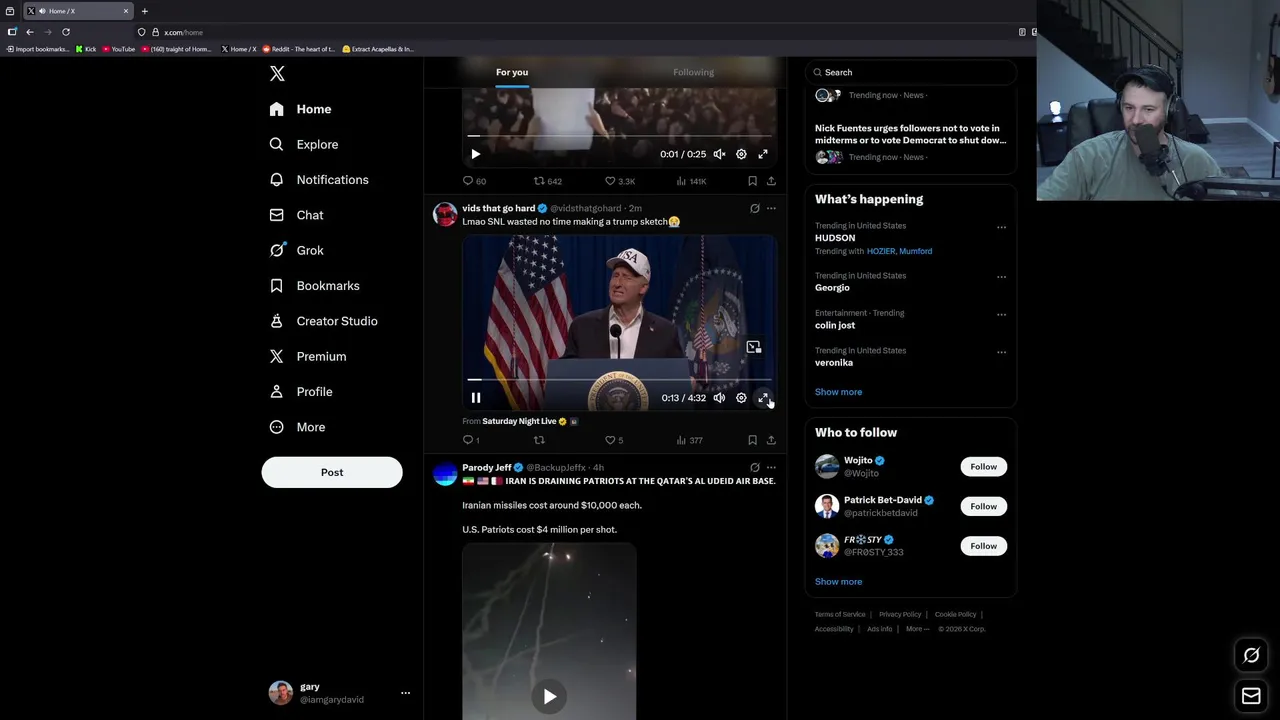Click the X logo in sidebar
Screen dimensions: 1280x720
(x=277, y=74)
